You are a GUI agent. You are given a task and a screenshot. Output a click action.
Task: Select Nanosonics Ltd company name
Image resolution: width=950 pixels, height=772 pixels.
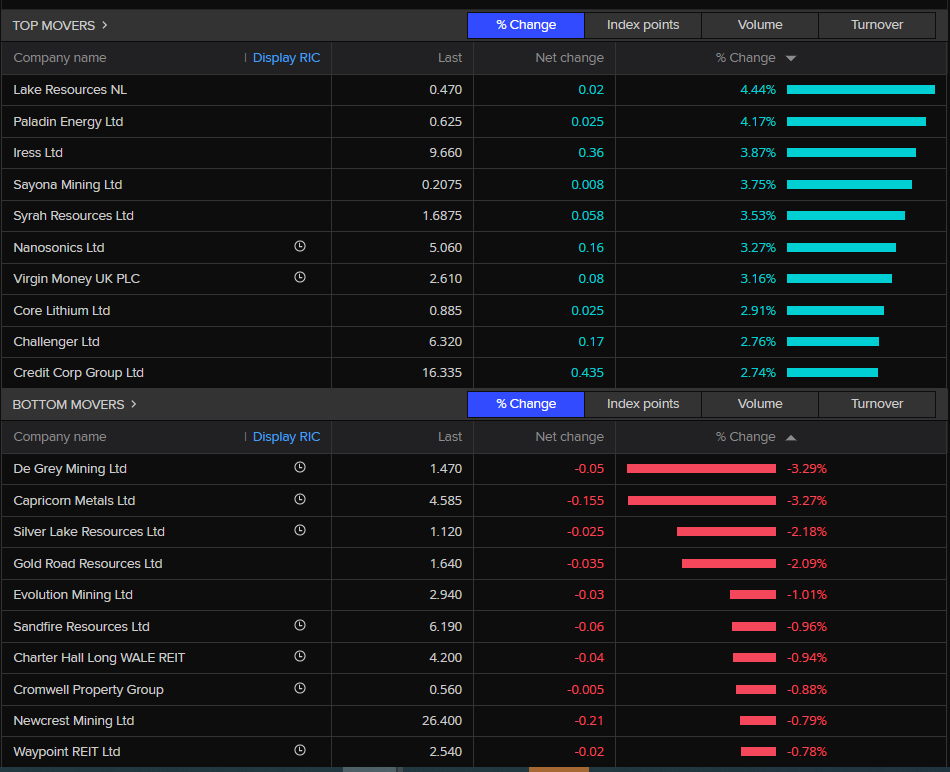pos(59,248)
